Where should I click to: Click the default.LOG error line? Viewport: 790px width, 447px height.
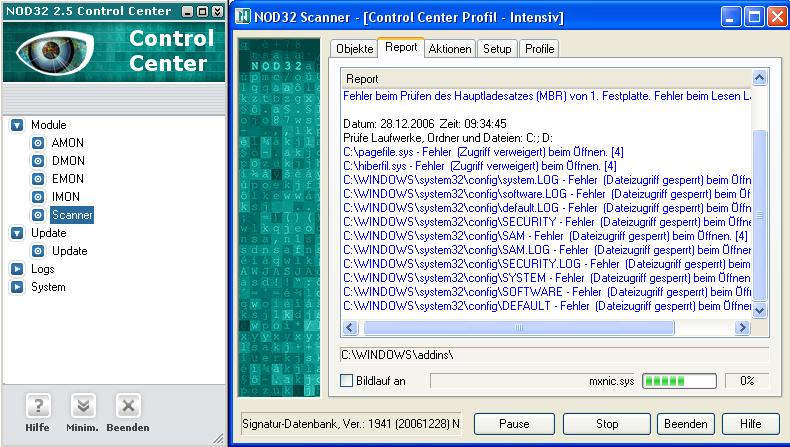click(x=547, y=208)
